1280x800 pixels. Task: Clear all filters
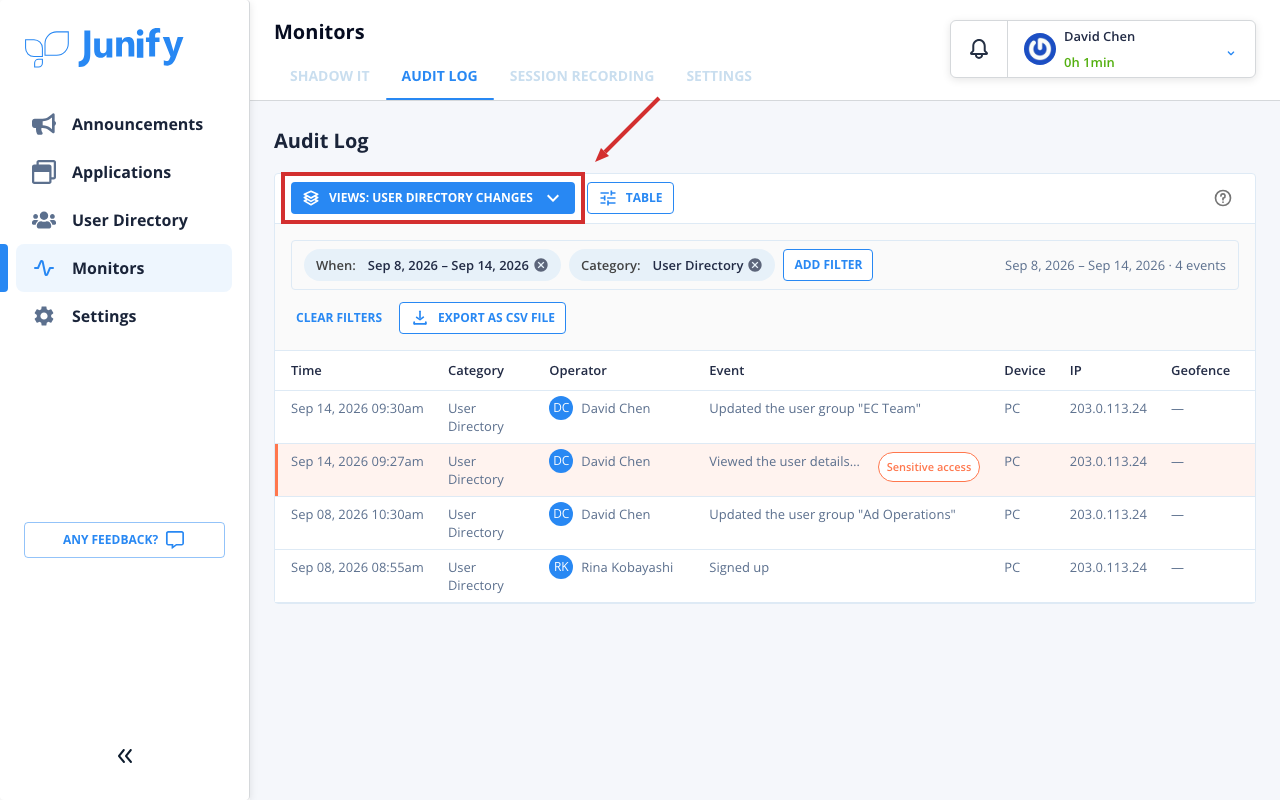pyautogui.click(x=339, y=318)
